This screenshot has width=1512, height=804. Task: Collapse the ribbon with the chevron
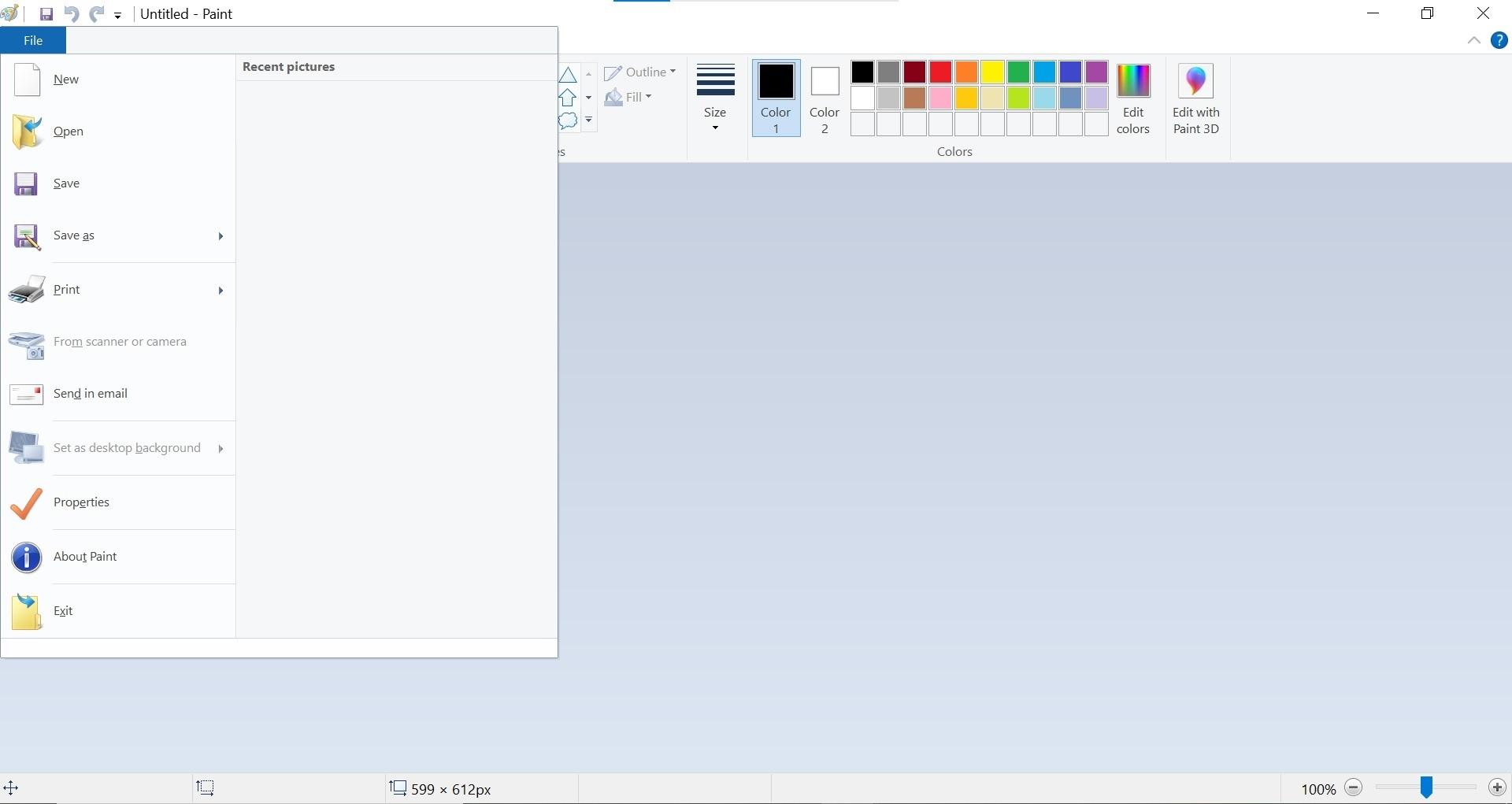click(1474, 40)
